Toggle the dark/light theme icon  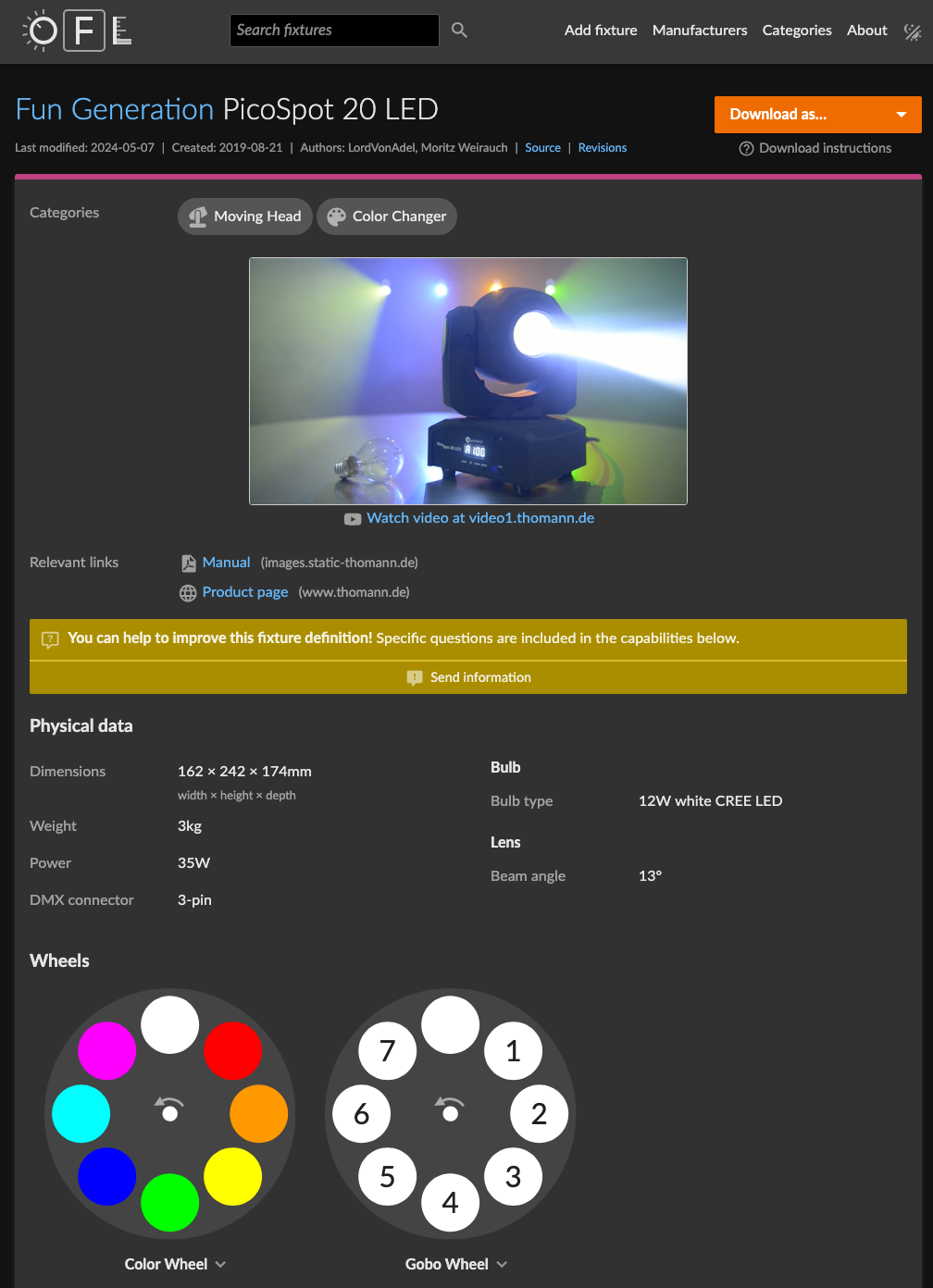(x=913, y=32)
